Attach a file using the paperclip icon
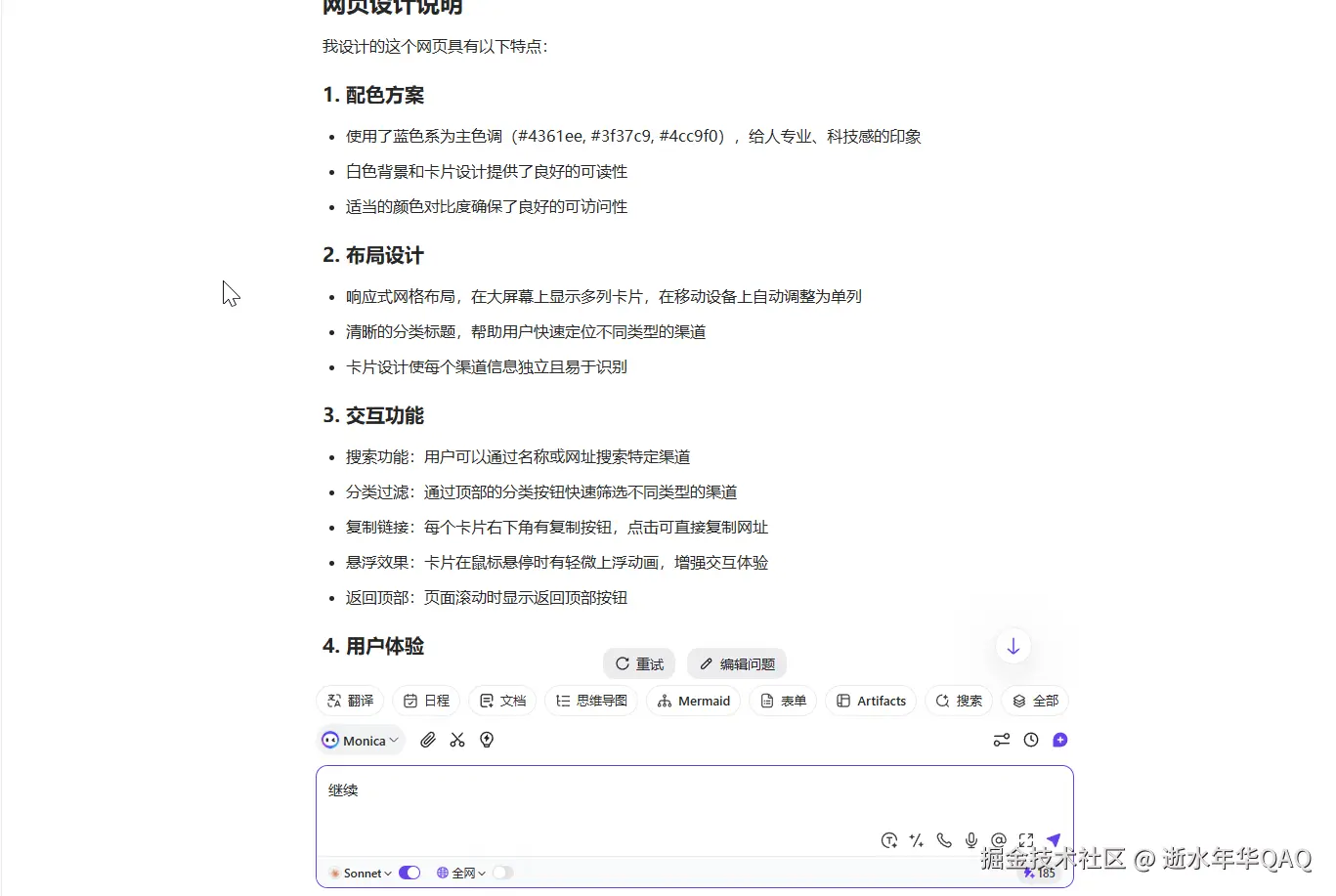Viewport: 1336px width, 896px height. (x=427, y=740)
